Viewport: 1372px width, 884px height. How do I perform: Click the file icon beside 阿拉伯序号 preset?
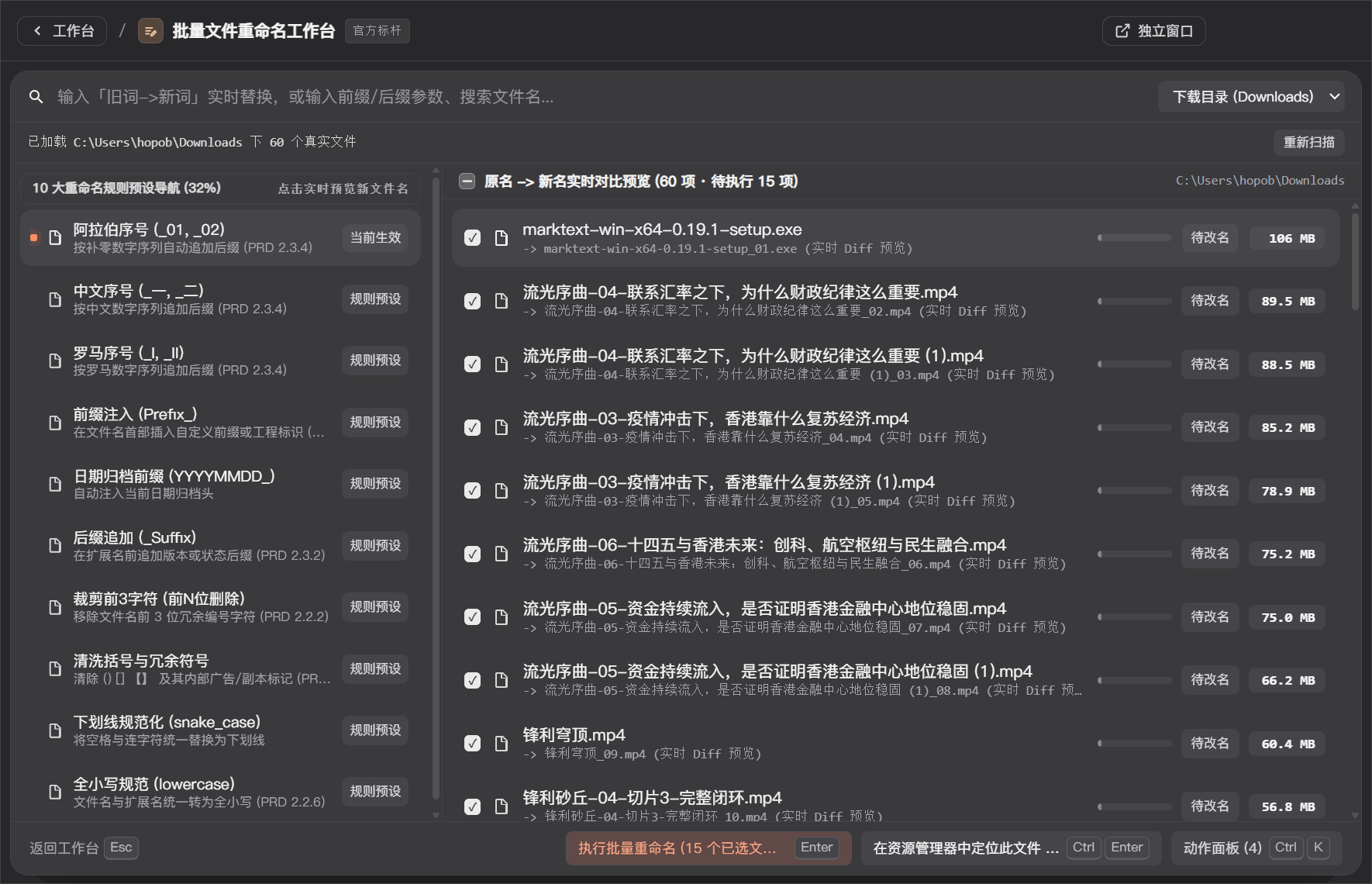click(55, 237)
